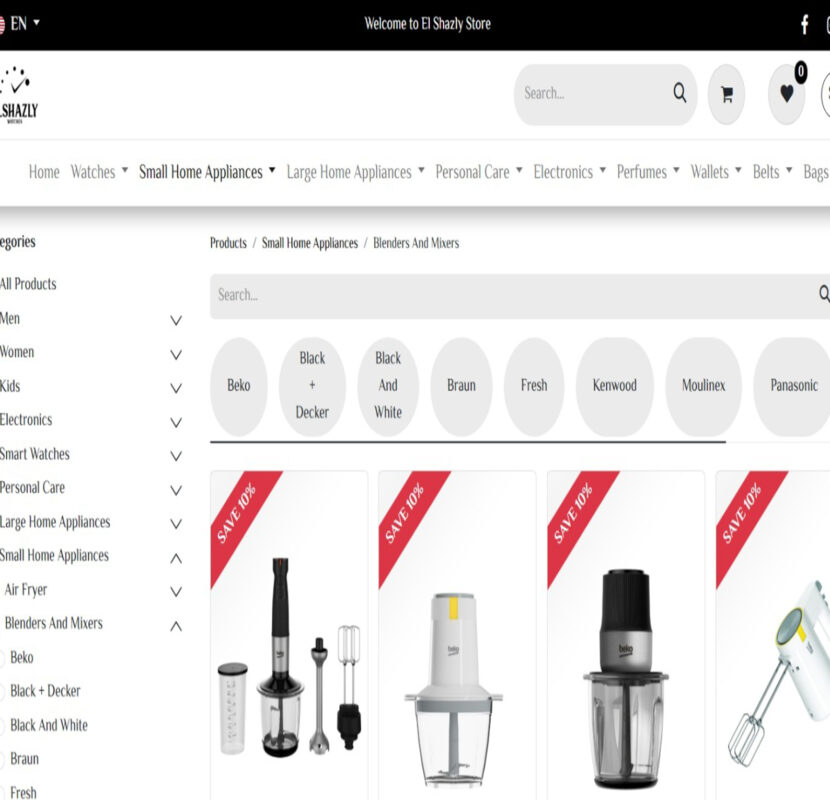Select the Black + Decker radio option
The height and width of the screenshot is (800, 830).
pos(2,691)
